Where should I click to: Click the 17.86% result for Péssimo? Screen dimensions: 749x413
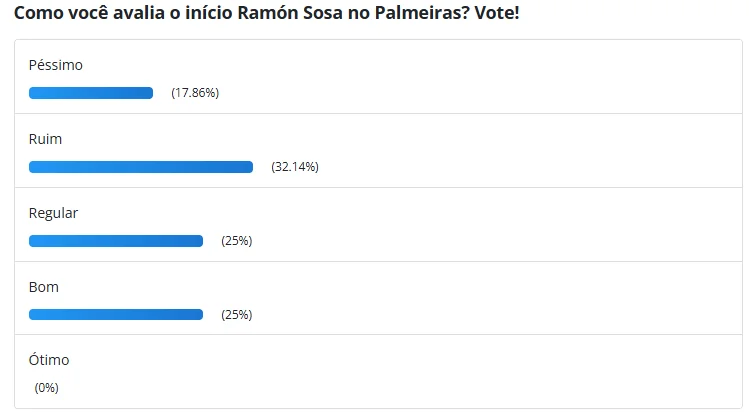195,93
